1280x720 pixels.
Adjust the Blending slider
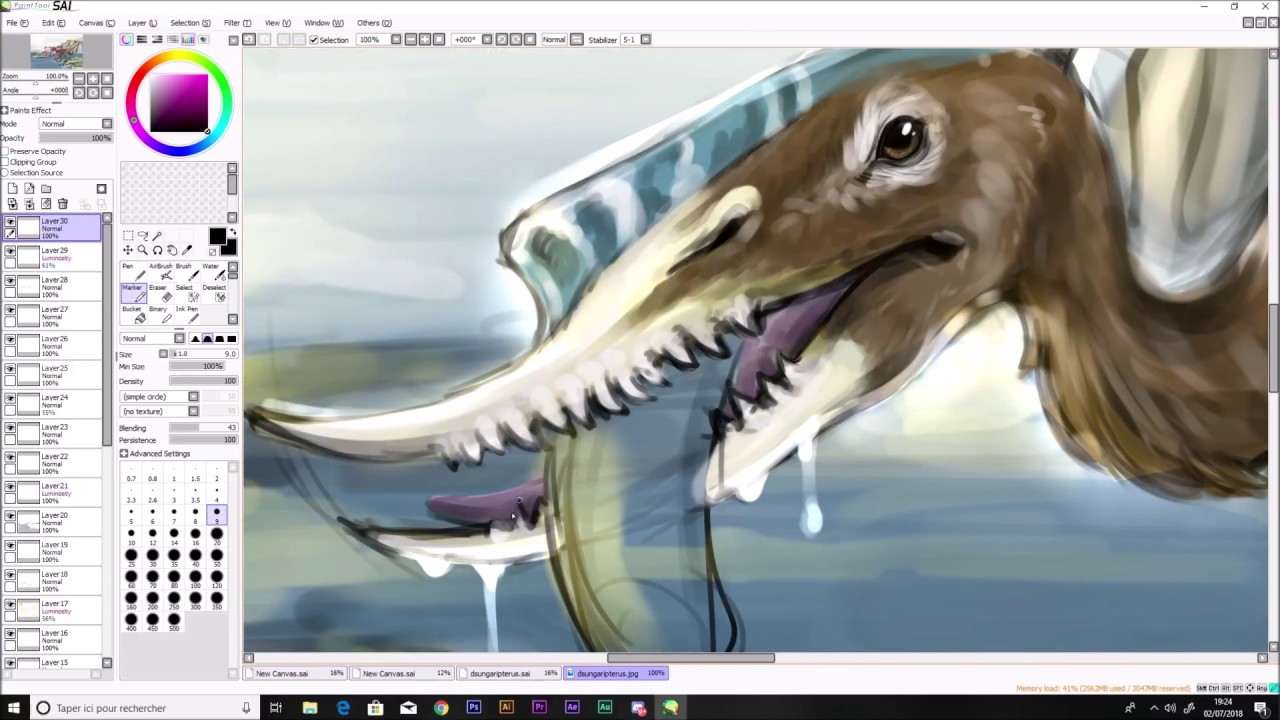203,428
